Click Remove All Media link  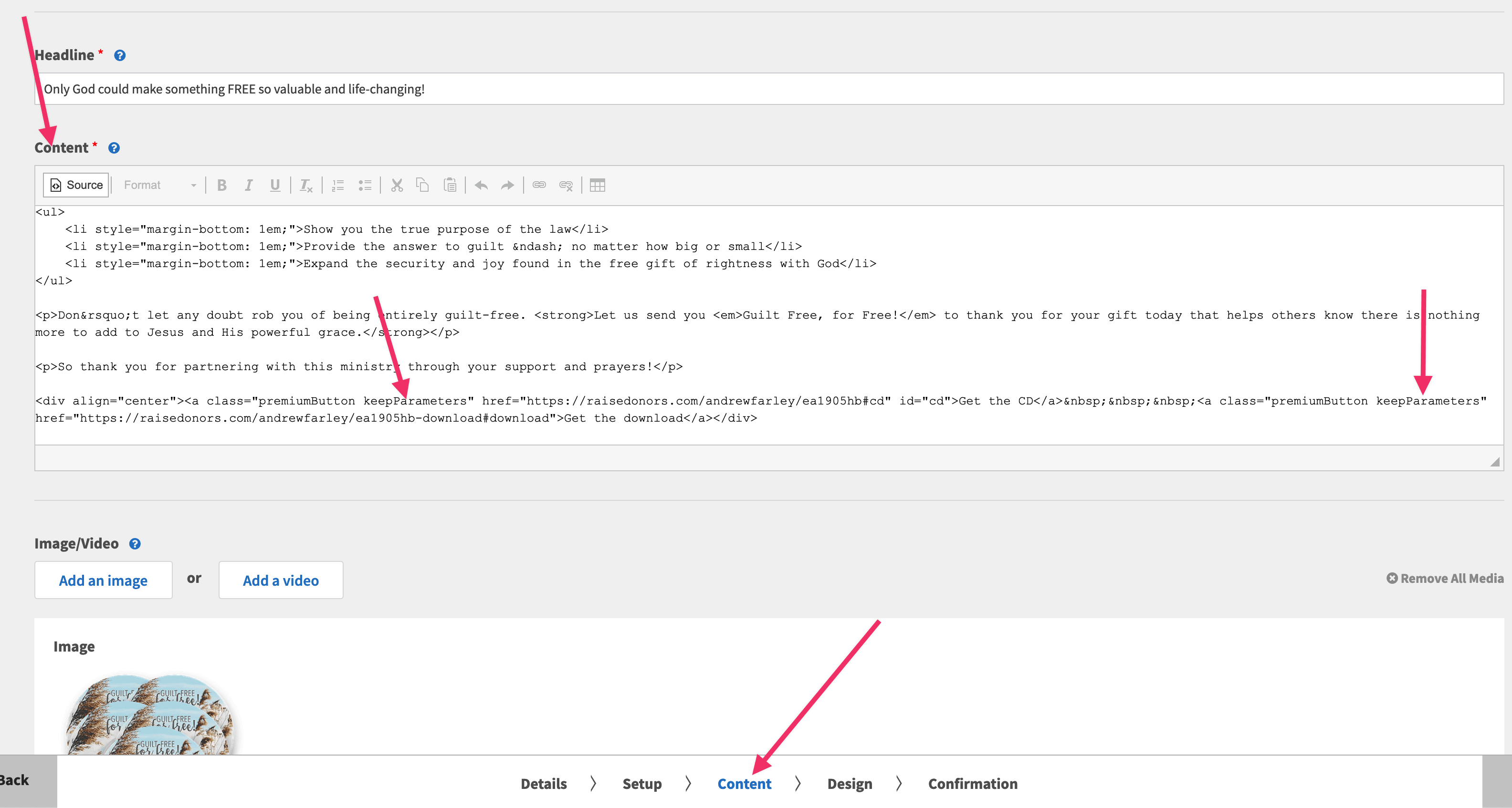[x=1445, y=579]
